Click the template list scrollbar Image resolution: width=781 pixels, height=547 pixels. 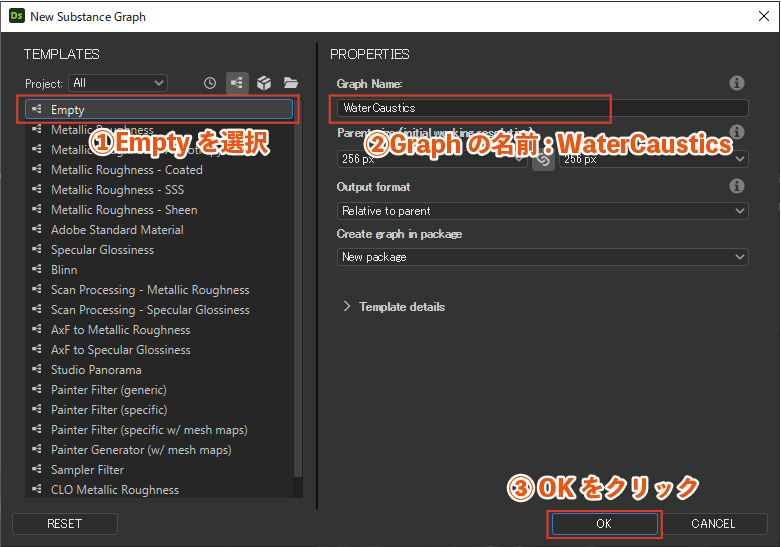point(298,289)
